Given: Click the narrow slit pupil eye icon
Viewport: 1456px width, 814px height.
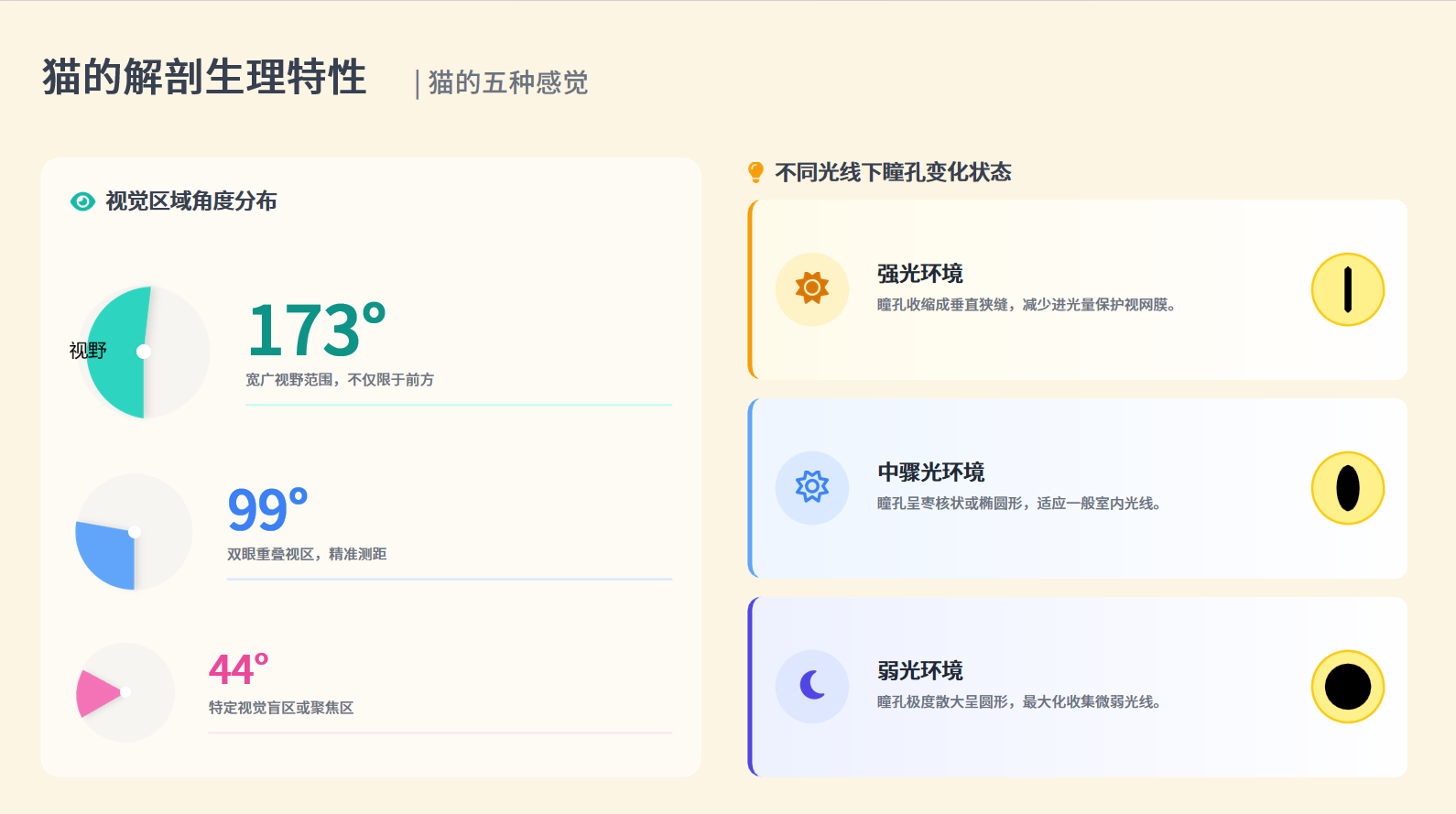Looking at the screenshot, I should pos(1347,289).
